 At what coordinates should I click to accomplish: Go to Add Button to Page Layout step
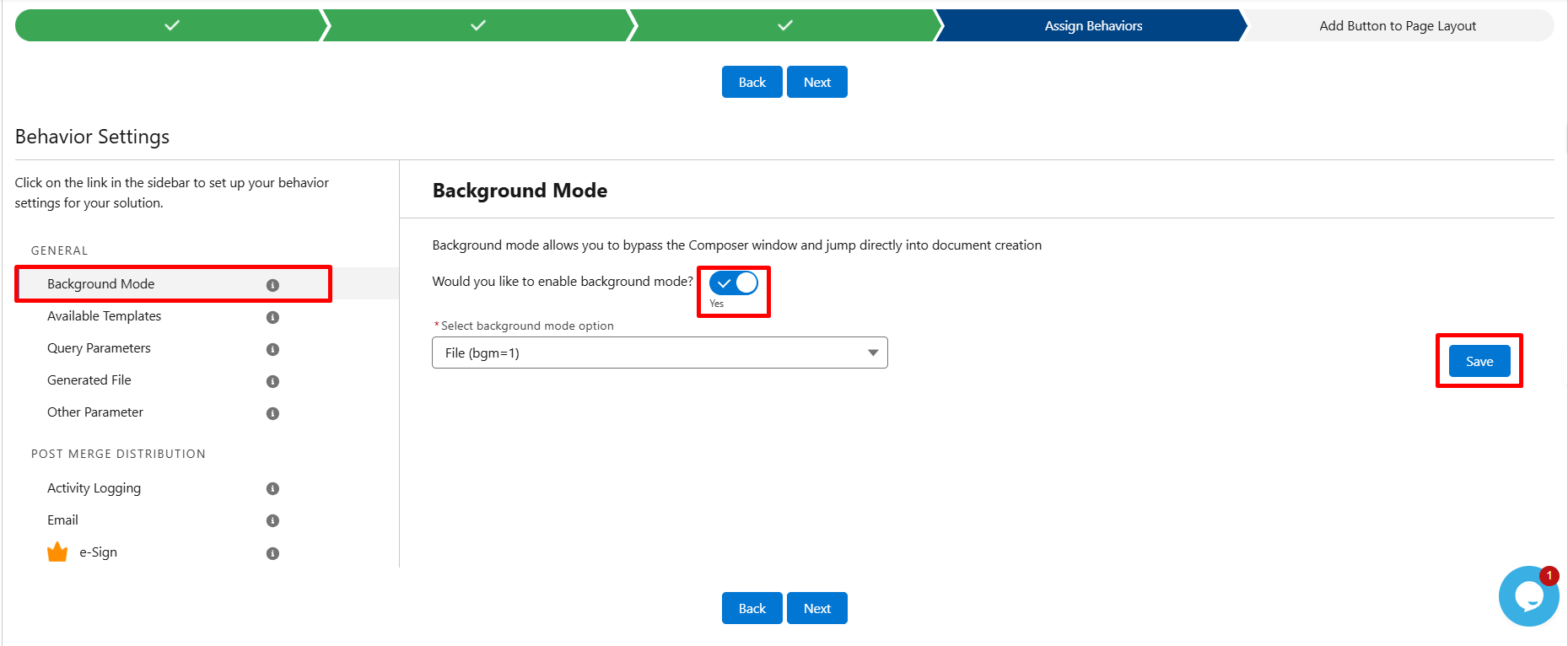pos(1397,26)
